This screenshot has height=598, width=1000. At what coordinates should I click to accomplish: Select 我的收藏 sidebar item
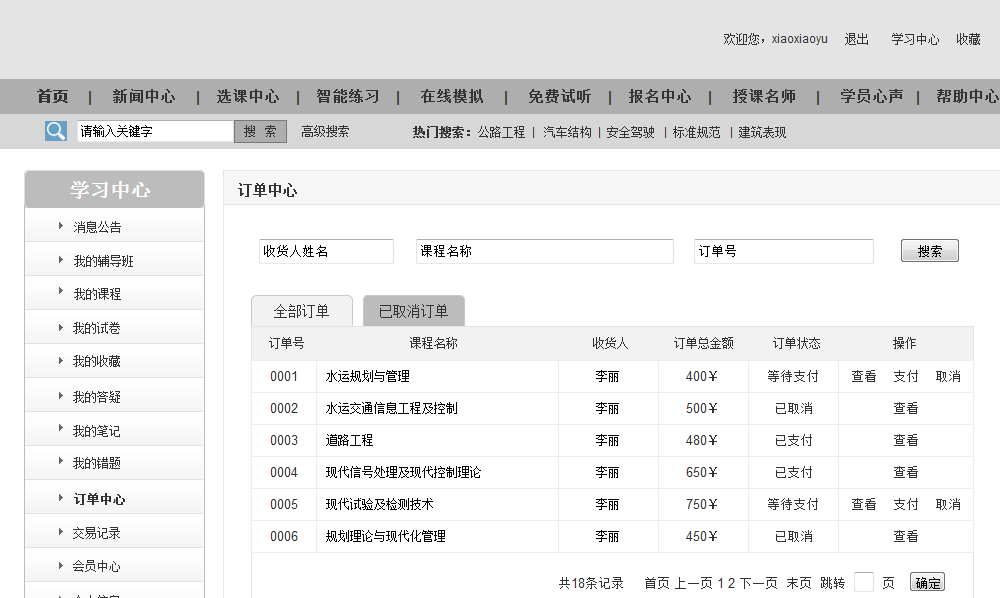(96, 361)
